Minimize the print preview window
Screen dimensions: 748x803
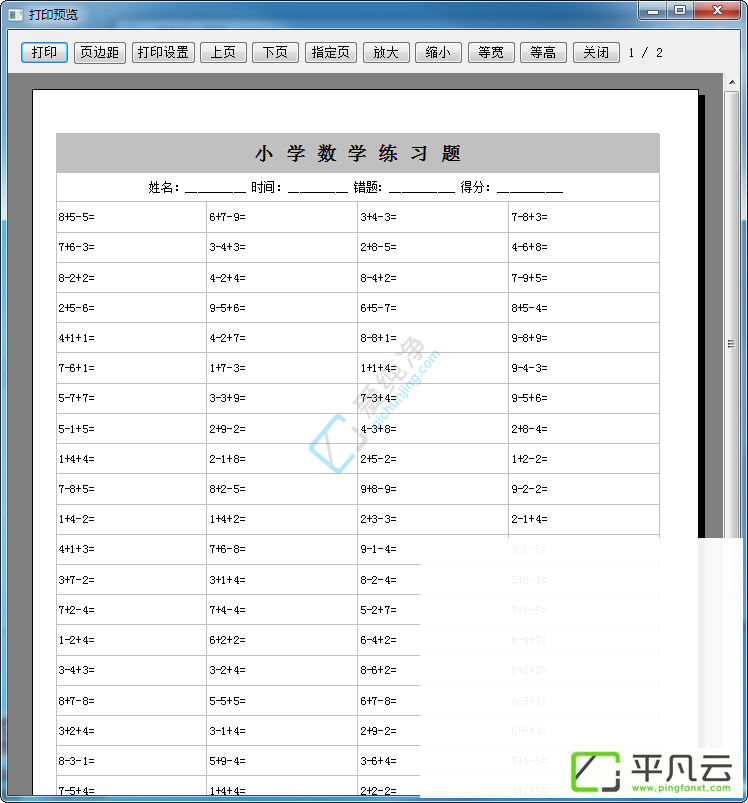coord(653,10)
